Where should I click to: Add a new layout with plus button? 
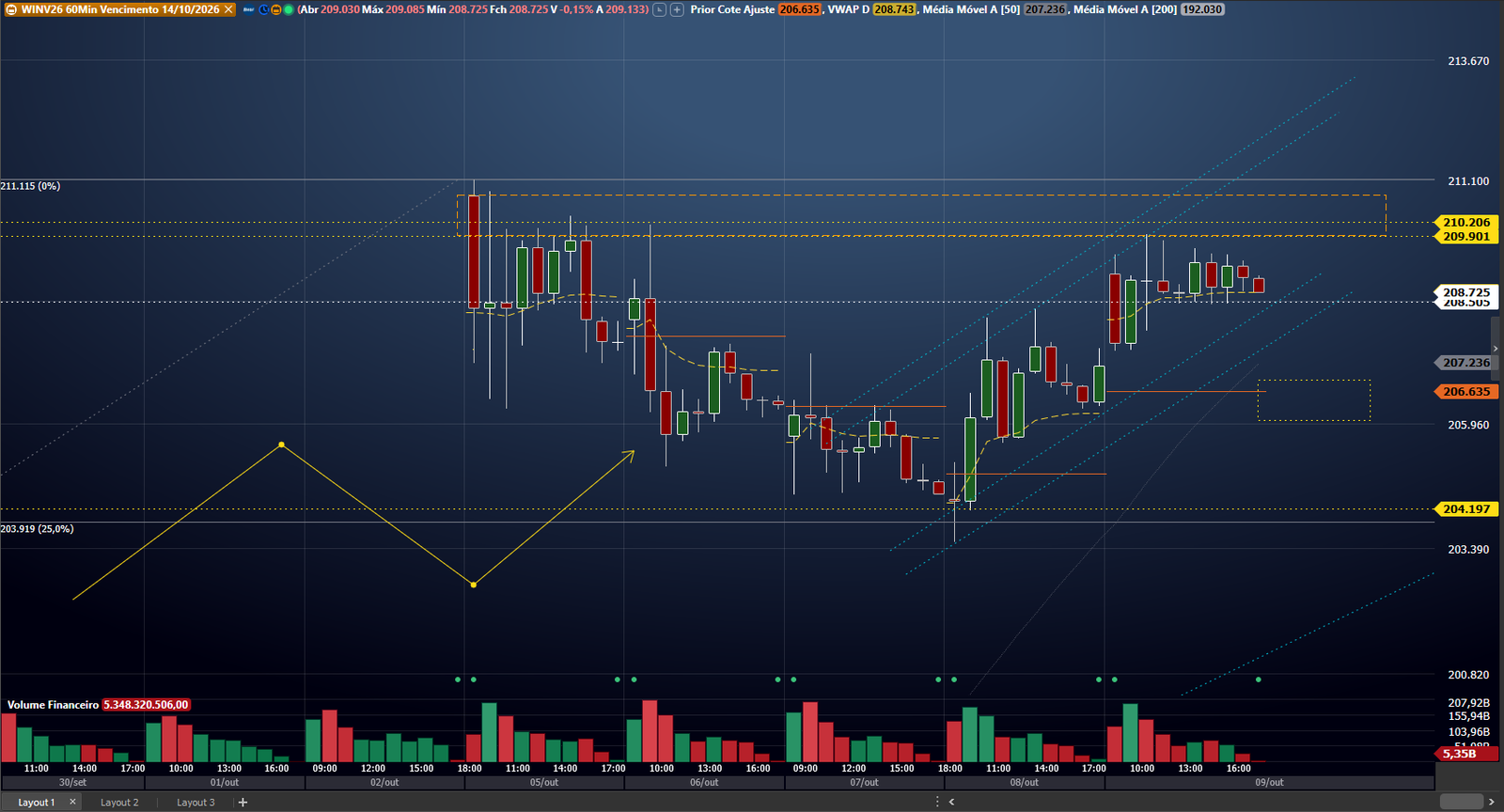pyautogui.click(x=243, y=802)
